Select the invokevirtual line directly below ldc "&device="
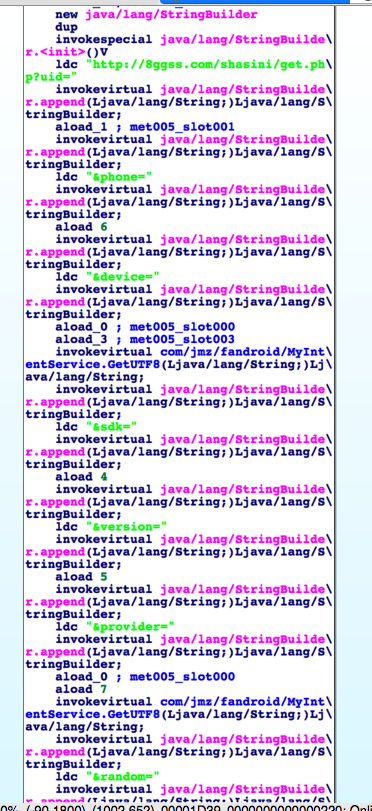Screen dimensions: 372x811 pyautogui.click(x=194, y=289)
